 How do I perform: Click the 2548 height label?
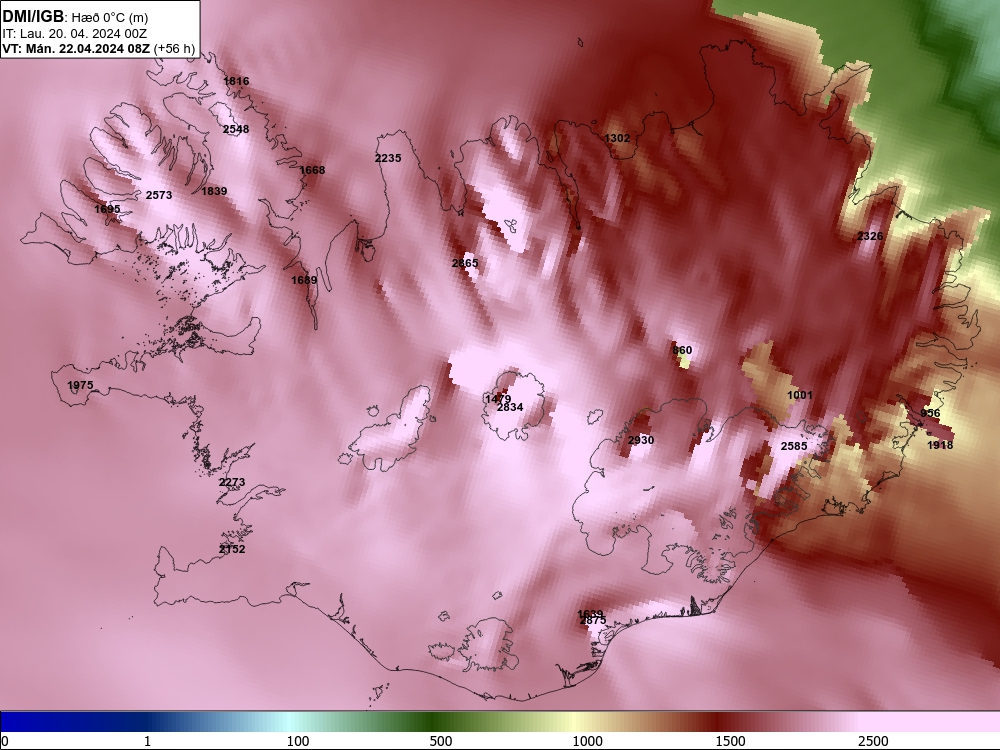coord(236,129)
